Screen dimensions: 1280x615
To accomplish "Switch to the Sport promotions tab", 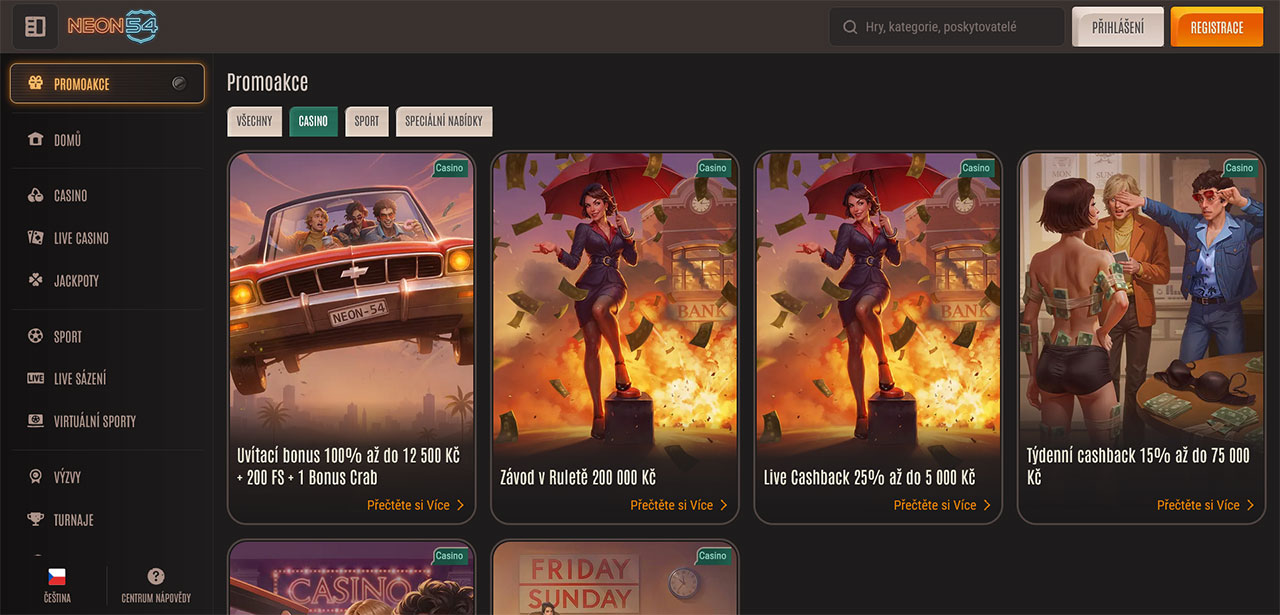I will click(x=367, y=121).
